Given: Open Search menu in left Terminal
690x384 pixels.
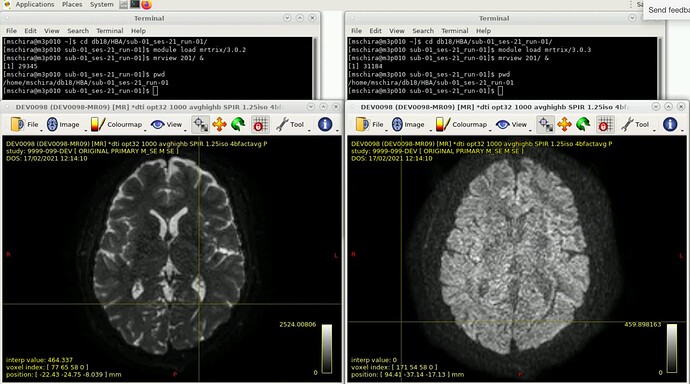Looking at the screenshot, I should click(78, 31).
